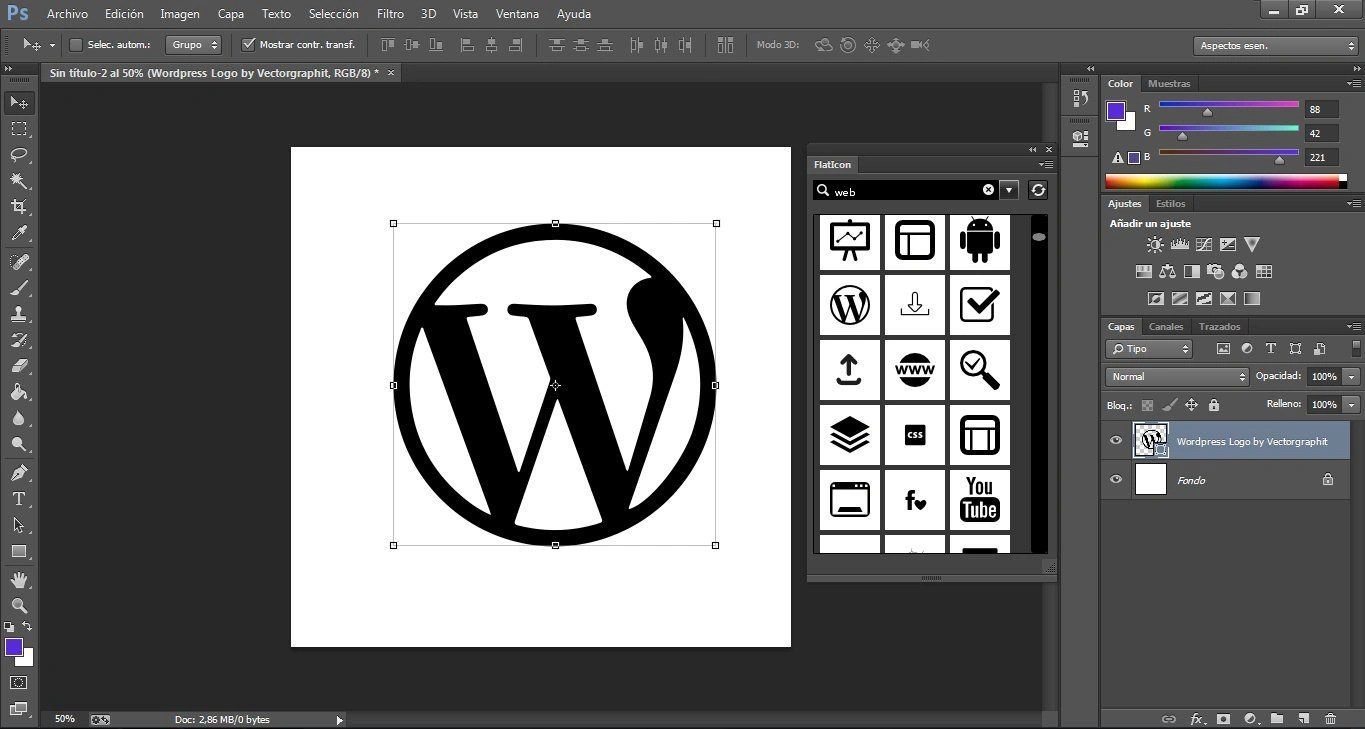The width and height of the screenshot is (1365, 729).
Task: Select the CSS icon in FlatIcon results
Action: tap(915, 435)
